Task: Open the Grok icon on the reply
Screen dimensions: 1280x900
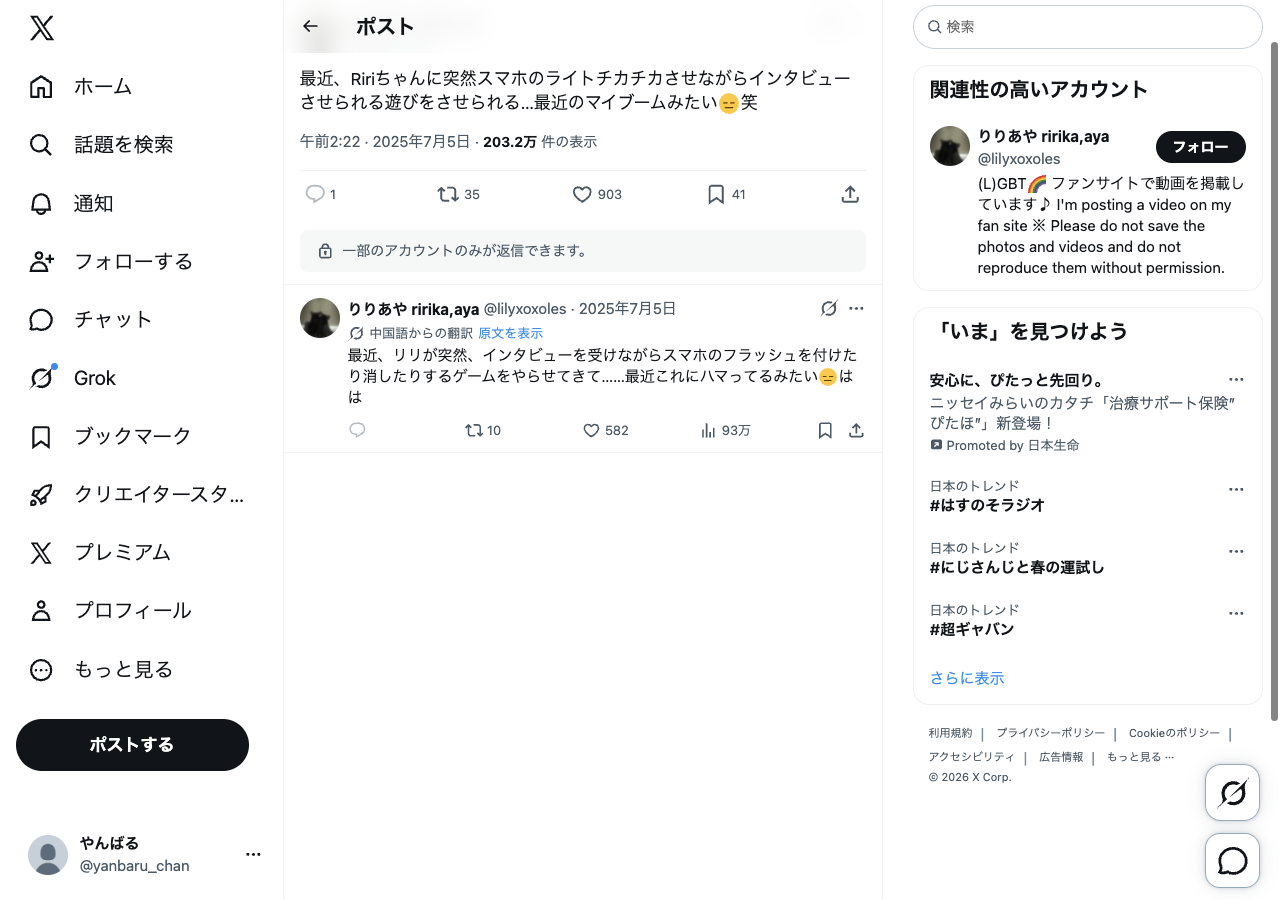Action: [x=828, y=308]
